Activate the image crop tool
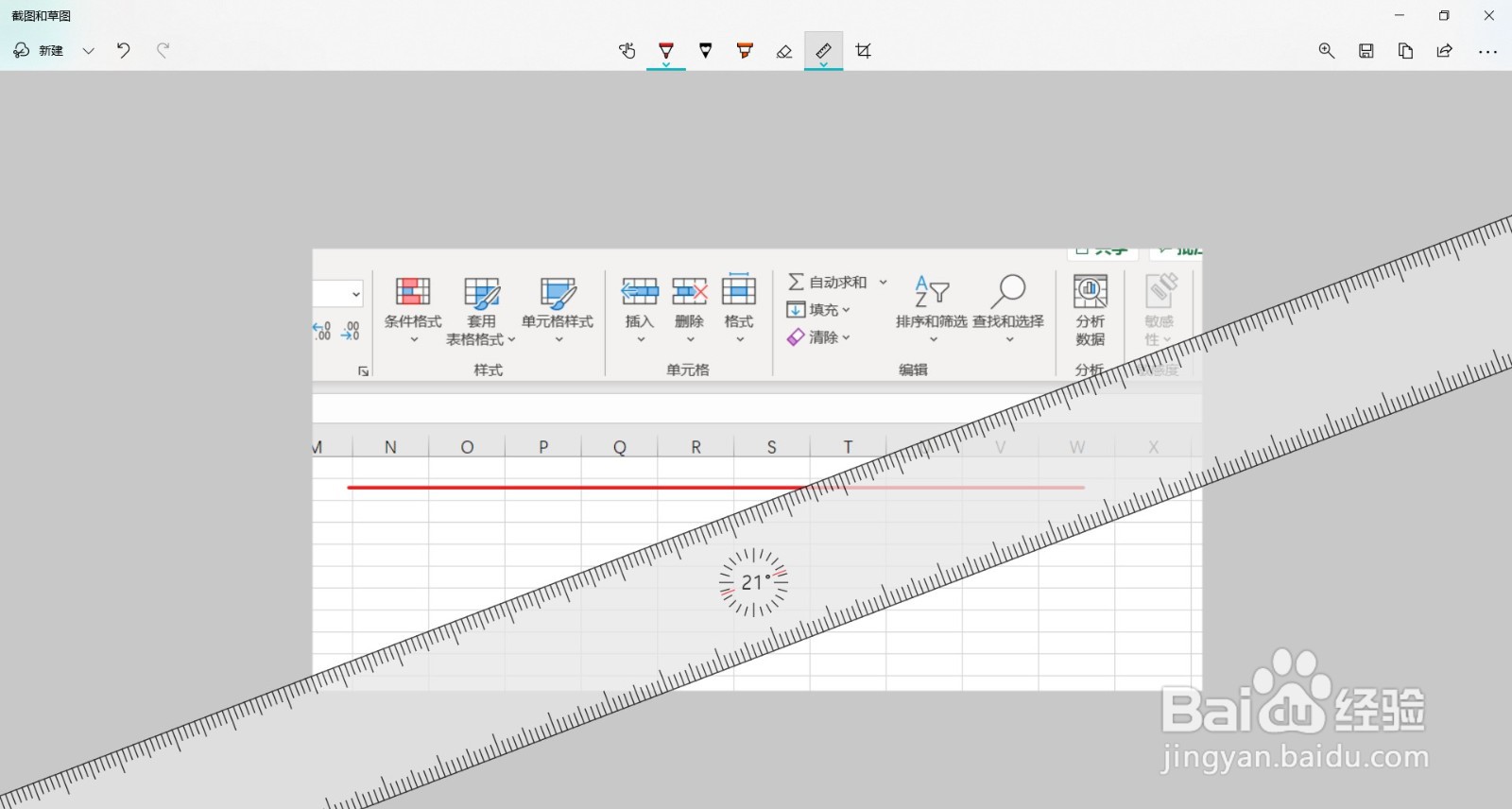1512x809 pixels. point(863,51)
